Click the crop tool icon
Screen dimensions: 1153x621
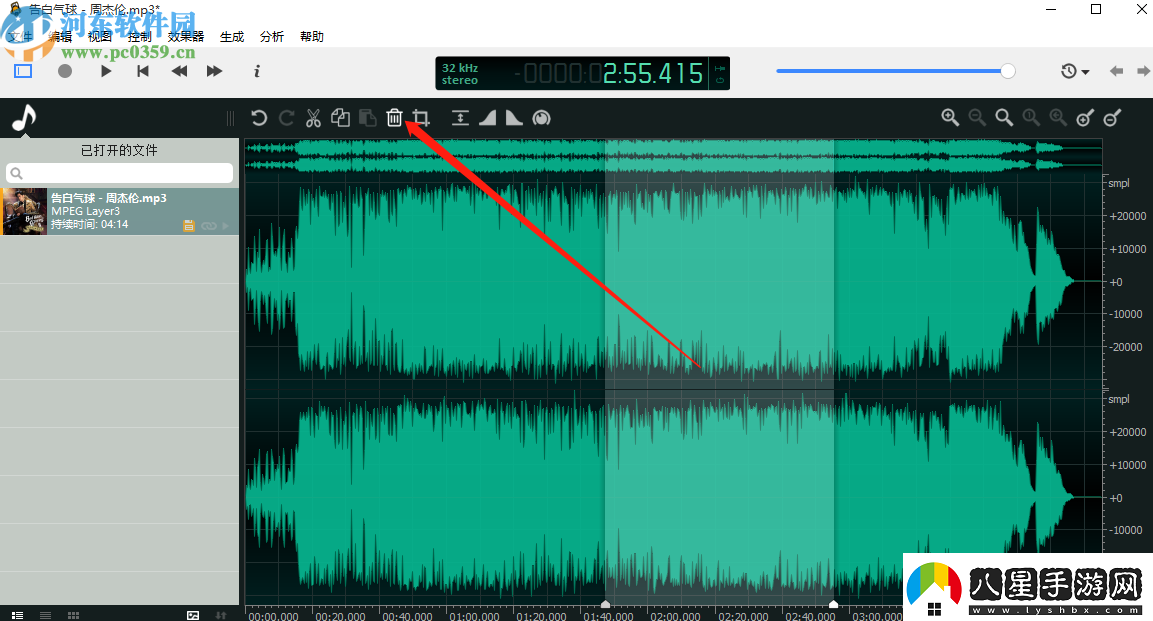pos(421,118)
